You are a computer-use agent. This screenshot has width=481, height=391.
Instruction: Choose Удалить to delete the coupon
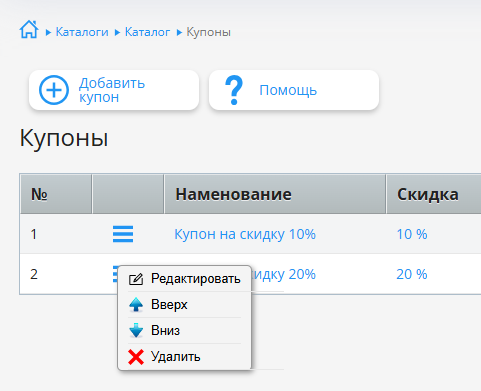point(184,357)
